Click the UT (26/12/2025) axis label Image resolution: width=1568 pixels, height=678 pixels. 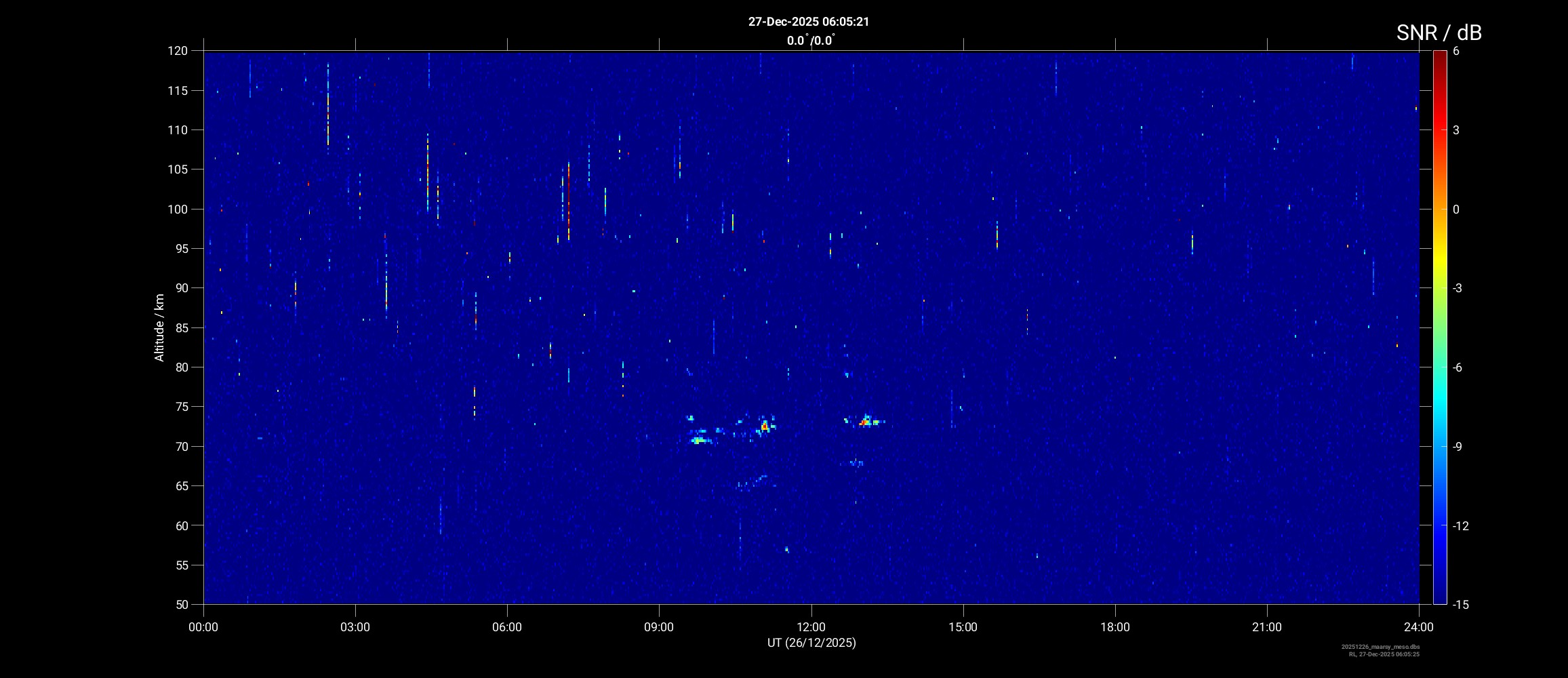pos(811,643)
